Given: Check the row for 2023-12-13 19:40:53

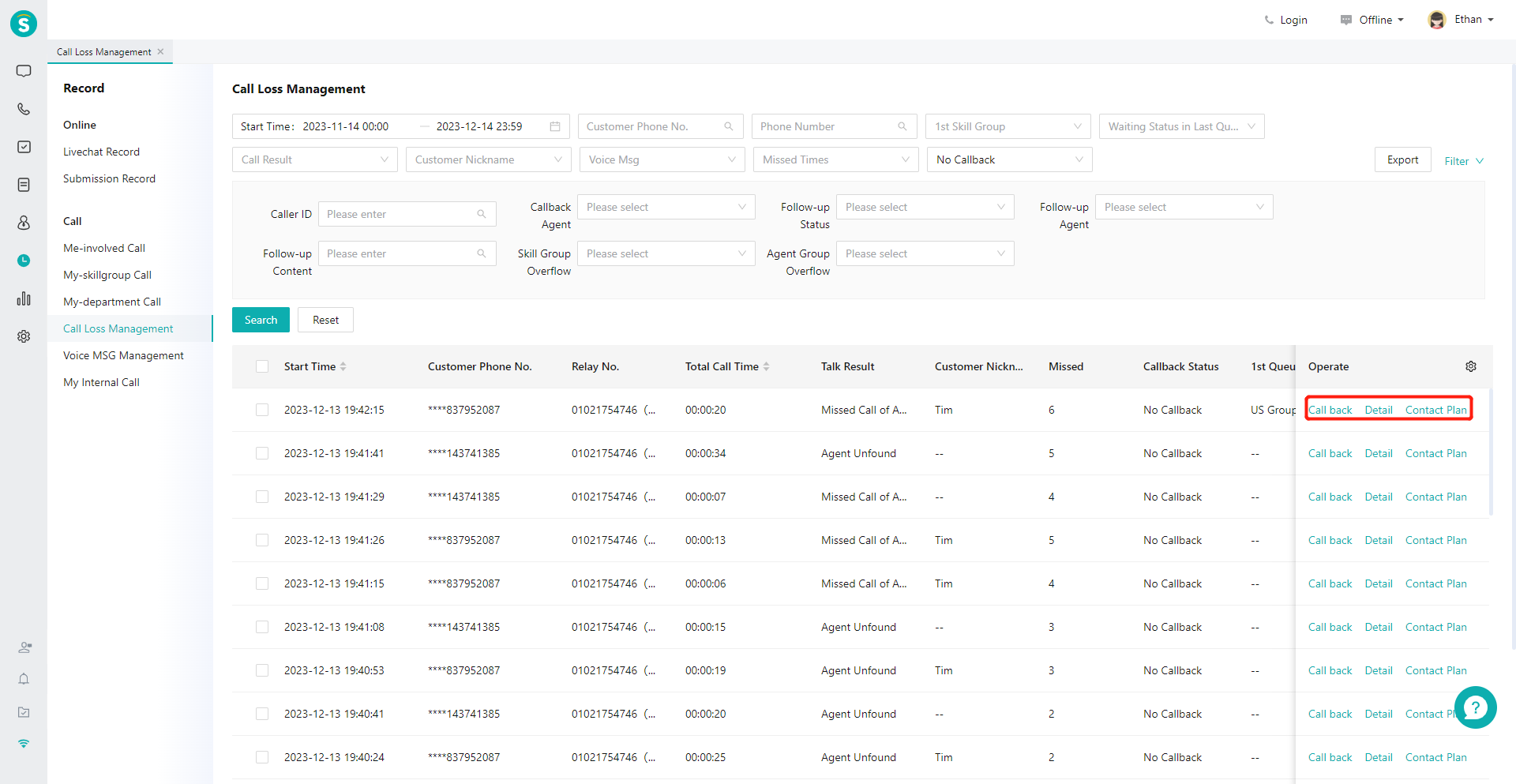Looking at the screenshot, I should point(262,670).
